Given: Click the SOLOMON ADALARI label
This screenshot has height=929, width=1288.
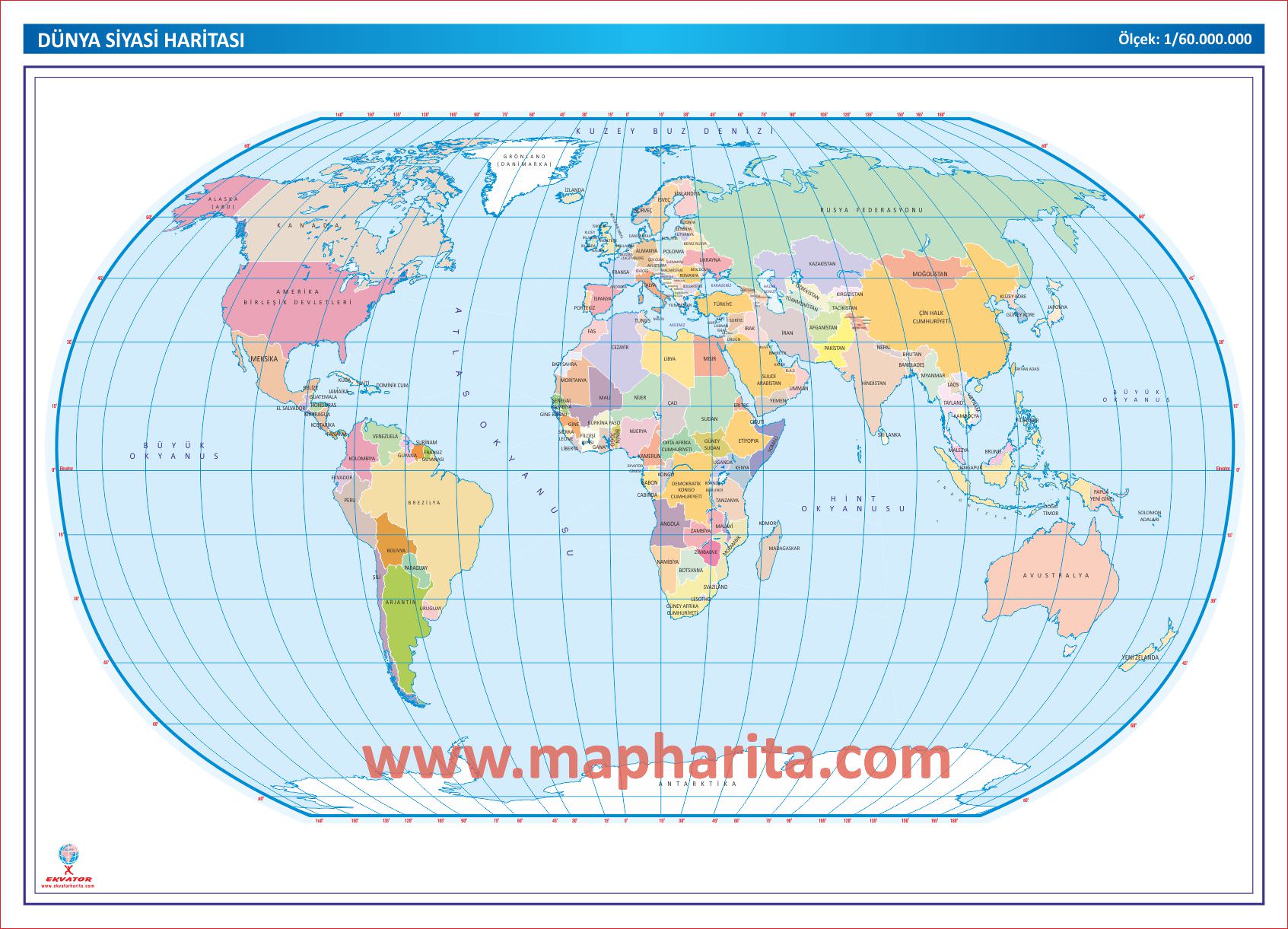Looking at the screenshot, I should click(1150, 516).
